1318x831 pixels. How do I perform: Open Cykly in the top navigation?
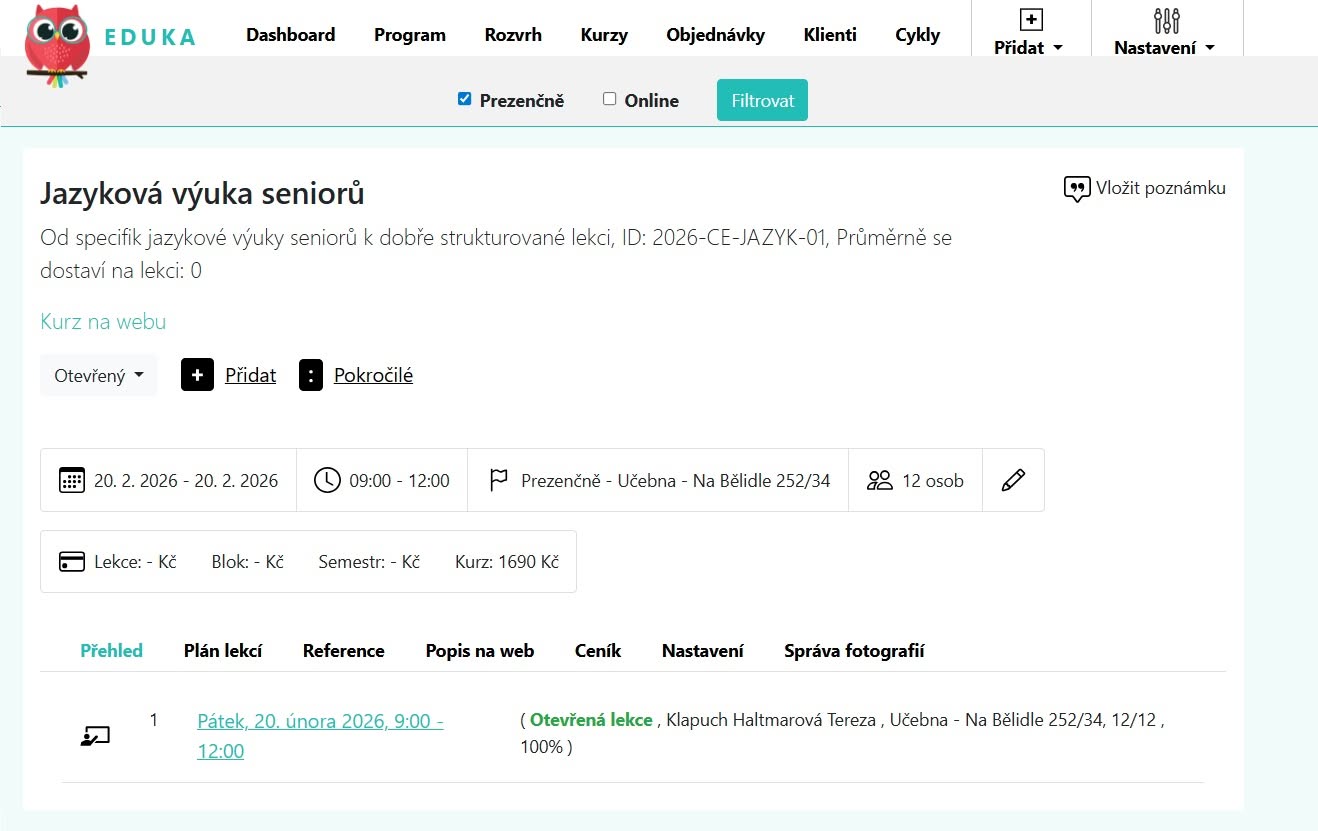pos(918,35)
